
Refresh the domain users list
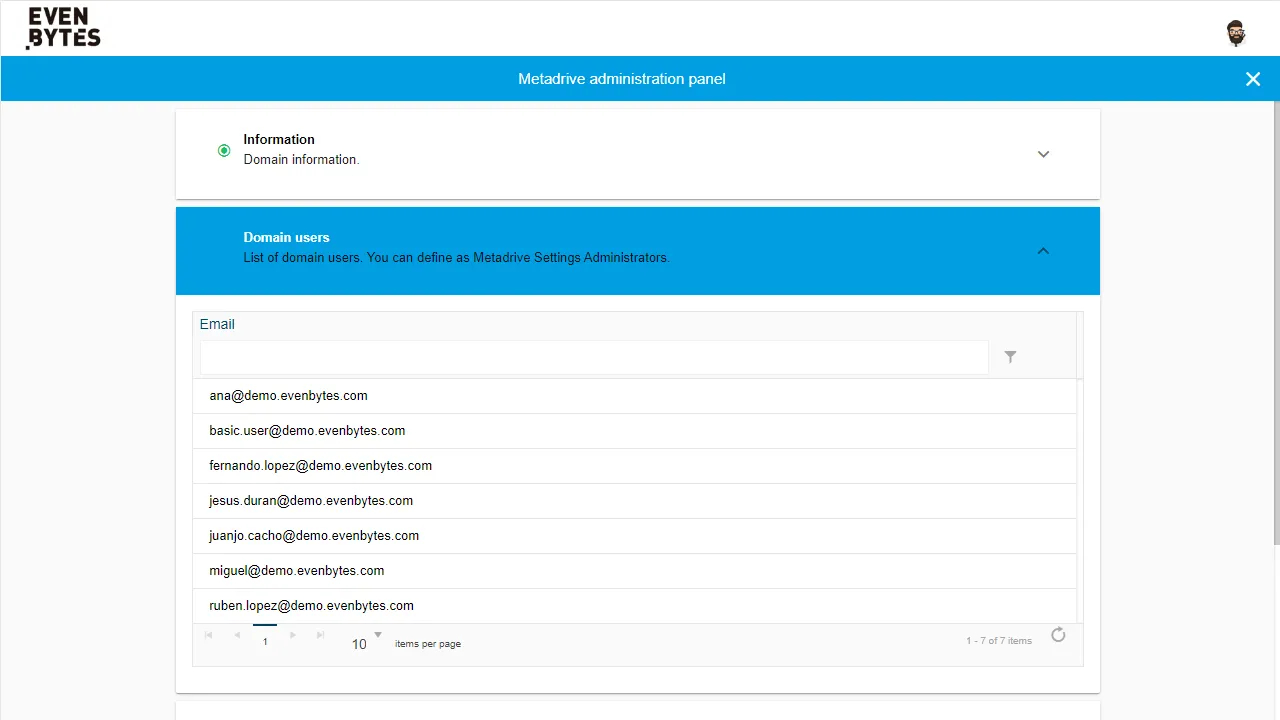click(x=1058, y=635)
